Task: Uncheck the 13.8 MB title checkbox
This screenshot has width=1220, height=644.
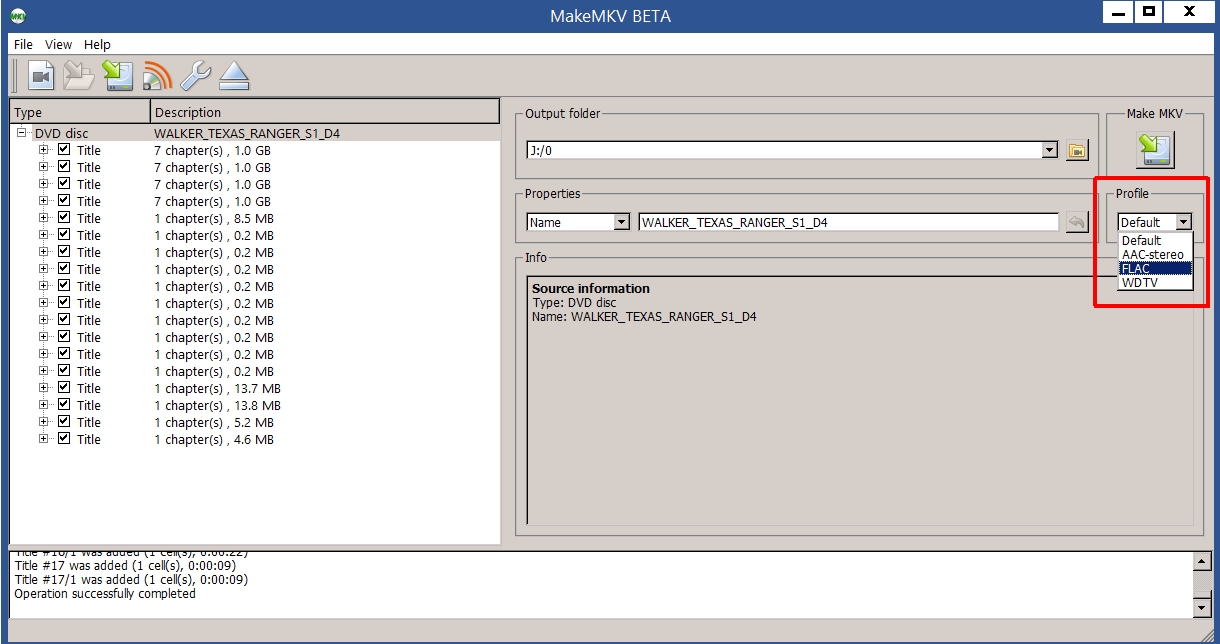Action: pos(64,405)
